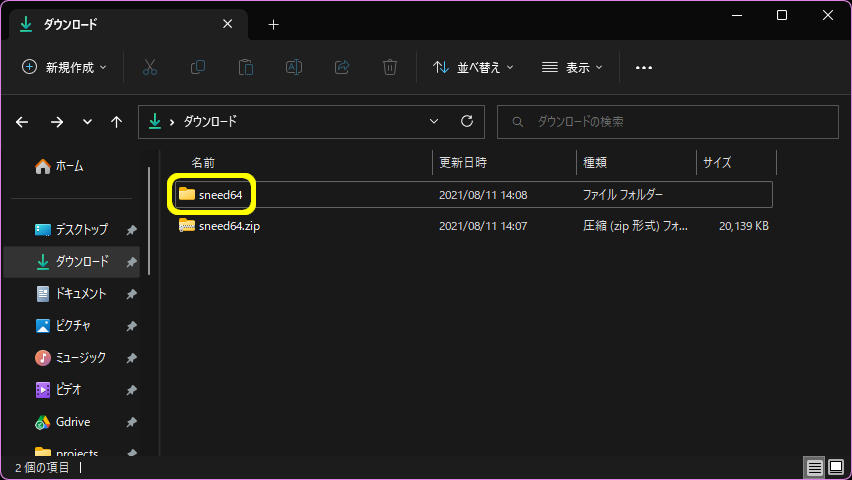This screenshot has height=480, width=852.
Task: Click the Share icon in toolbar
Action: [342, 67]
